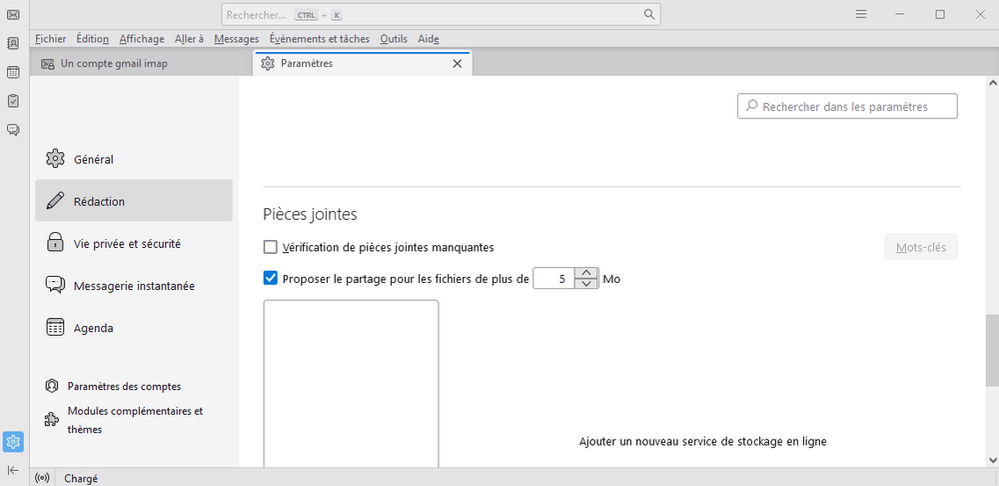The height and width of the screenshot is (486, 999).
Task: Uncheck Proposer le partage pour les fichiers
Action: point(270,279)
